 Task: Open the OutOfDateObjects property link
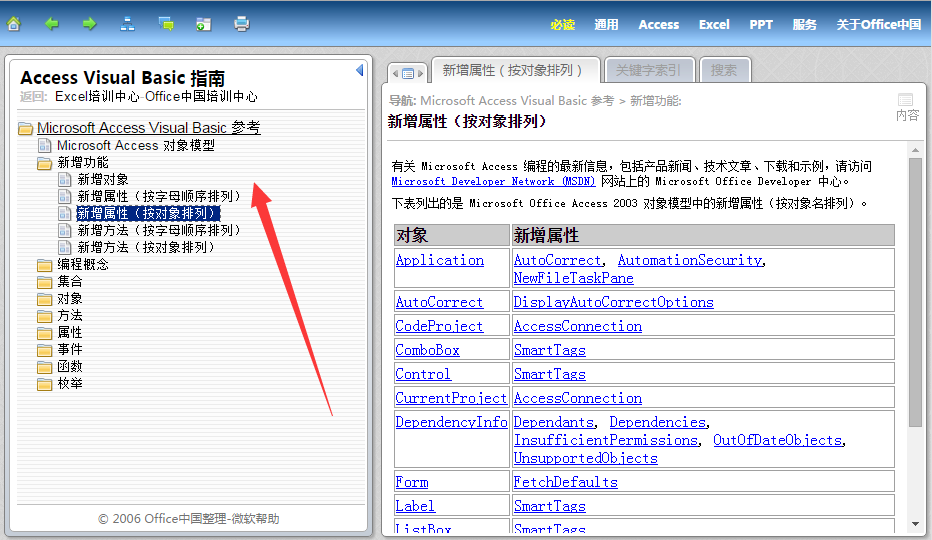777,440
